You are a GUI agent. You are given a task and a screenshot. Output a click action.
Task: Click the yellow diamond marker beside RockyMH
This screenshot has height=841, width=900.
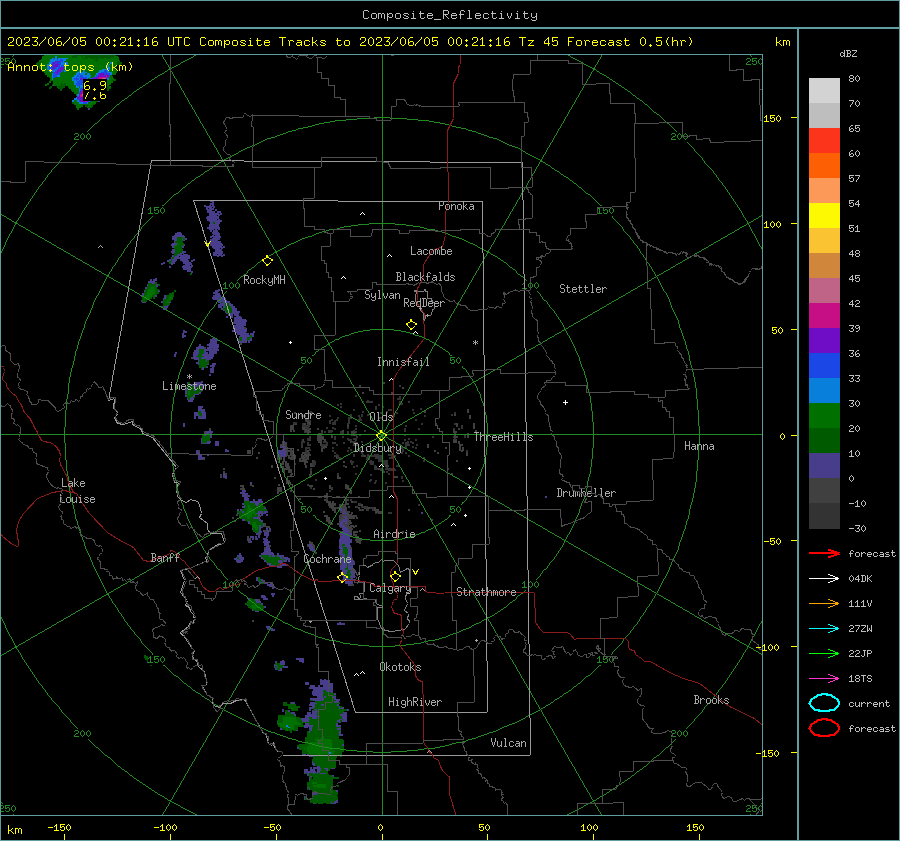(x=267, y=261)
